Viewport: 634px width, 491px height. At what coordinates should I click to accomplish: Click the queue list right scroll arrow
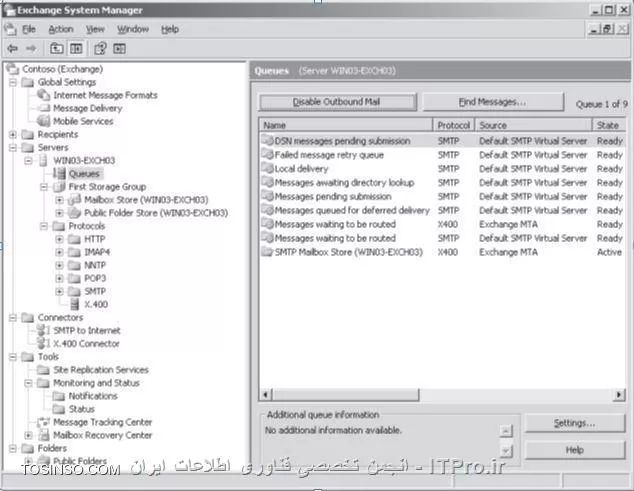click(x=619, y=394)
